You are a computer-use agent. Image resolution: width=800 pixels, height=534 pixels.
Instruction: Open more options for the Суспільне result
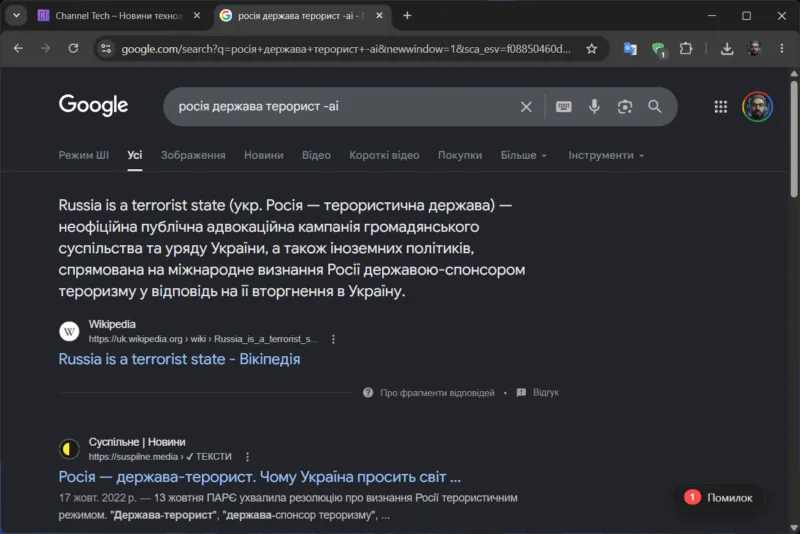(247, 457)
